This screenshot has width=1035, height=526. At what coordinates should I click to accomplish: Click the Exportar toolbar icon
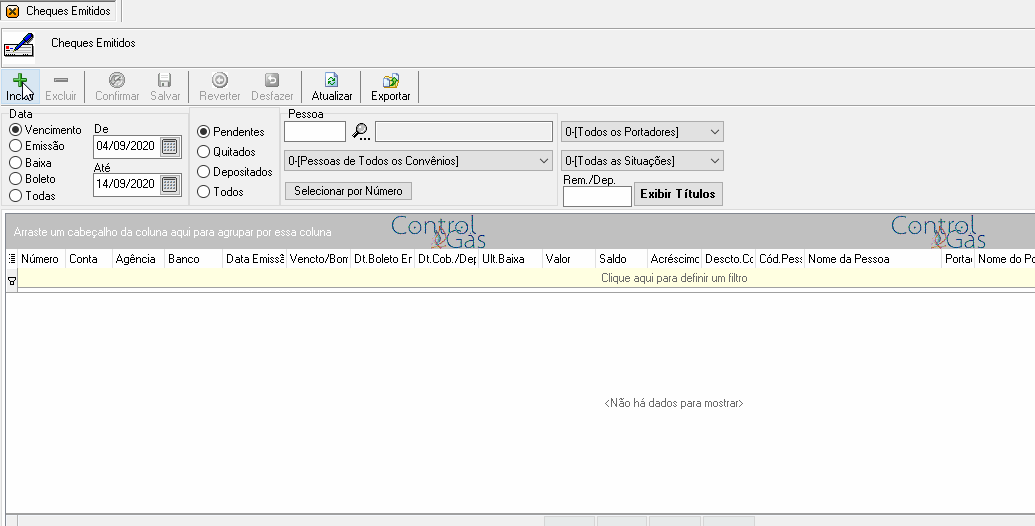[391, 81]
